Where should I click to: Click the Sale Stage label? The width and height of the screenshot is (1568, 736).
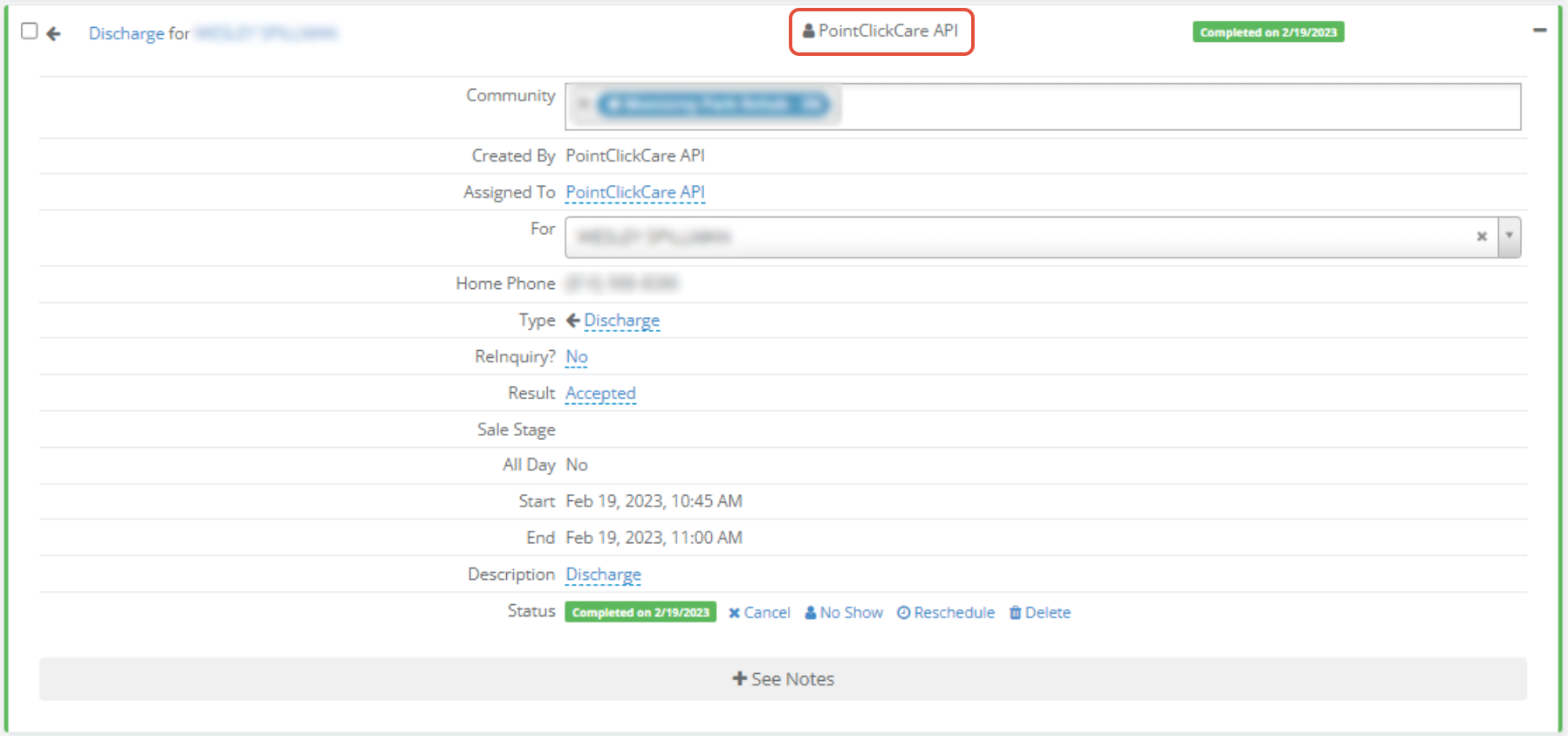[517, 430]
